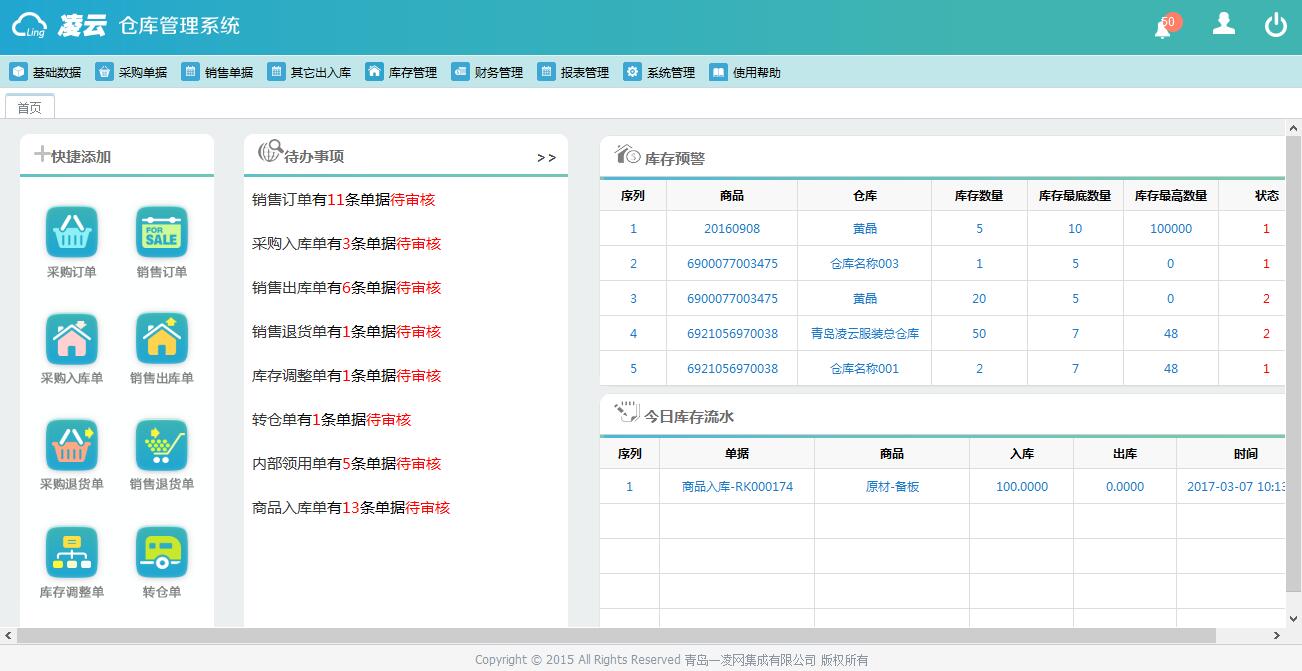Open the notification bell with badge

pos(1163,27)
